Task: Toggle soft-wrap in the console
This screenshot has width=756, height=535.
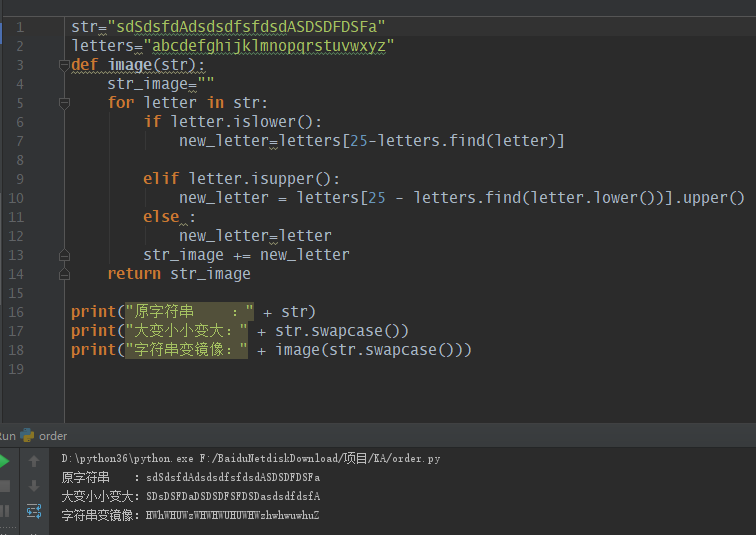Action: [x=34, y=511]
